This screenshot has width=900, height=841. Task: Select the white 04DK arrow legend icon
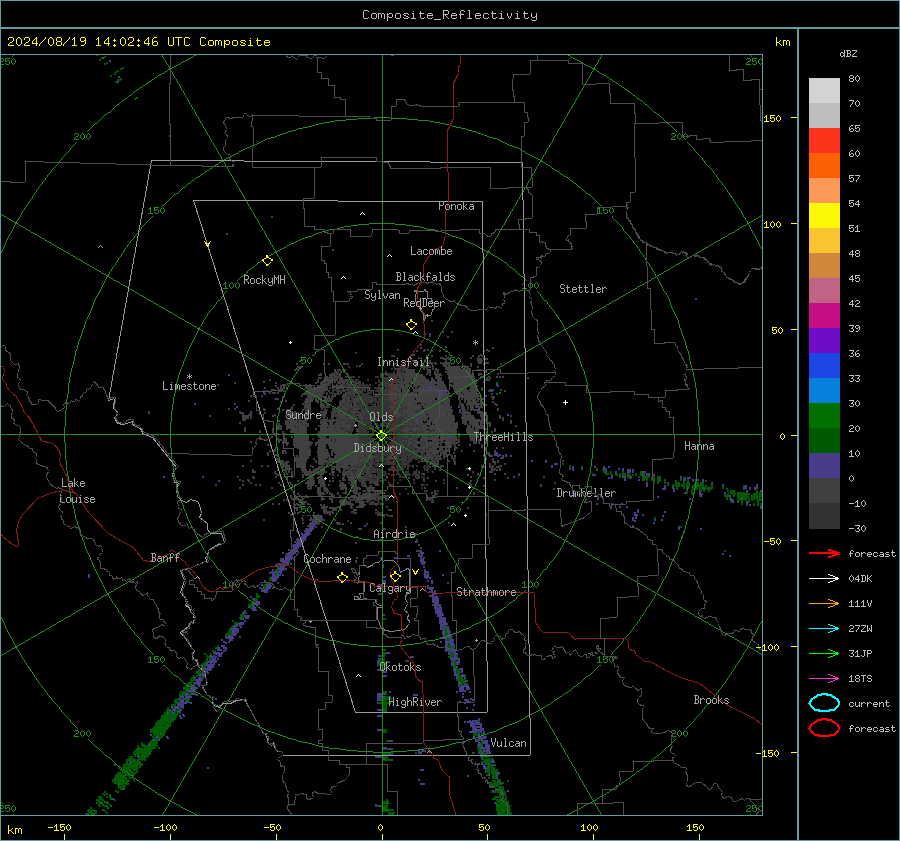click(824, 579)
